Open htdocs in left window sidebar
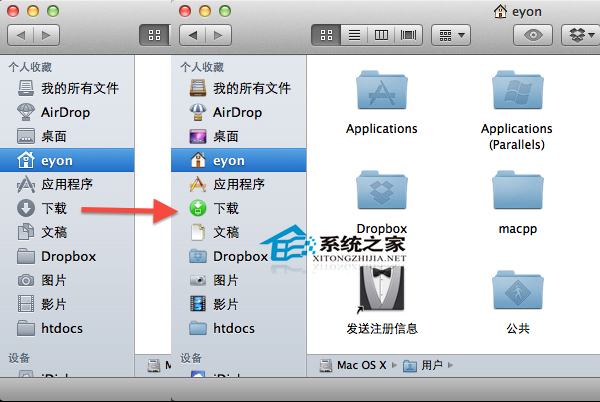Screen dimensions: 600x402 pos(67,328)
